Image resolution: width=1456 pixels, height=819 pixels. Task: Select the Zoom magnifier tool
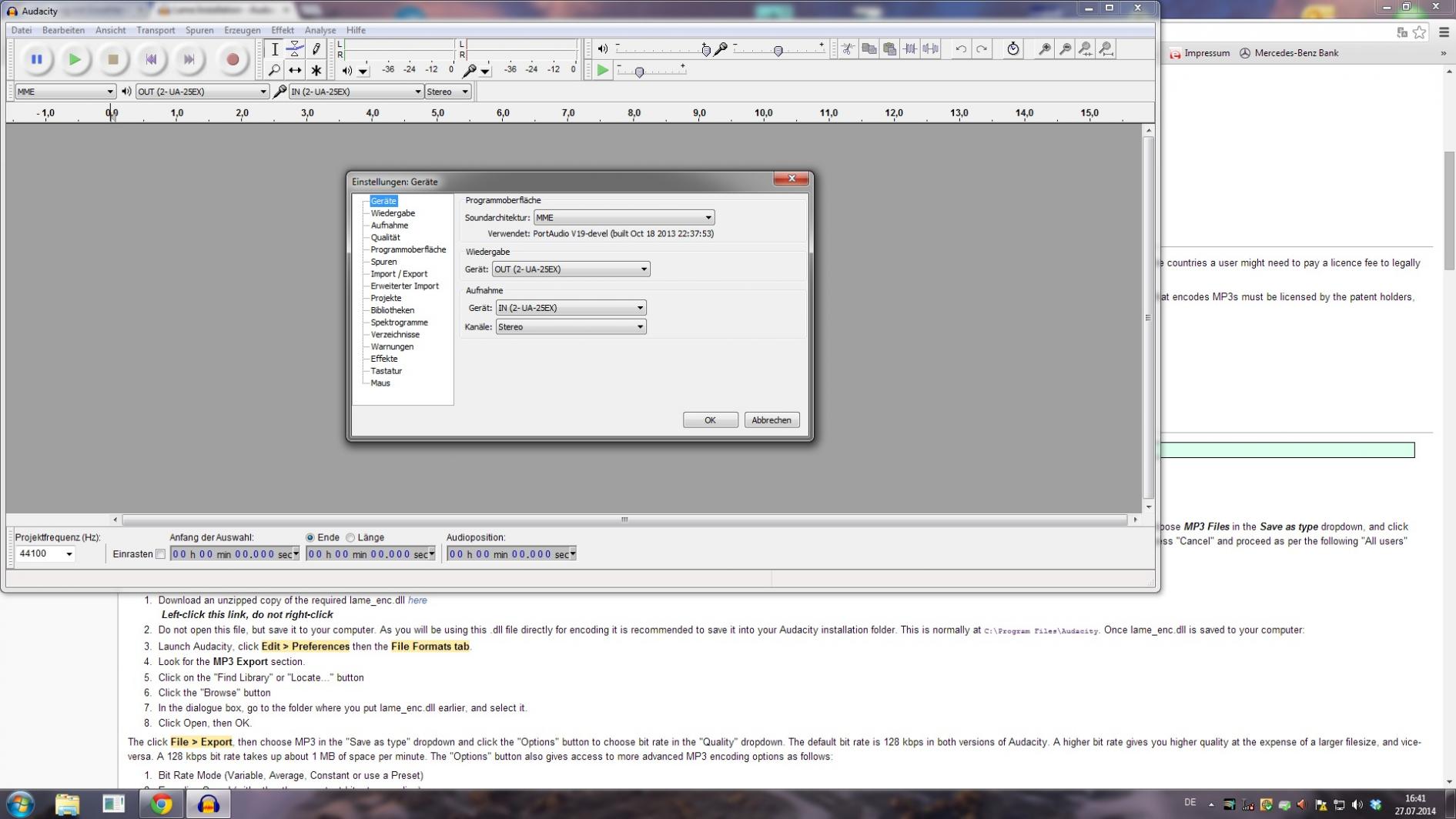click(275, 70)
